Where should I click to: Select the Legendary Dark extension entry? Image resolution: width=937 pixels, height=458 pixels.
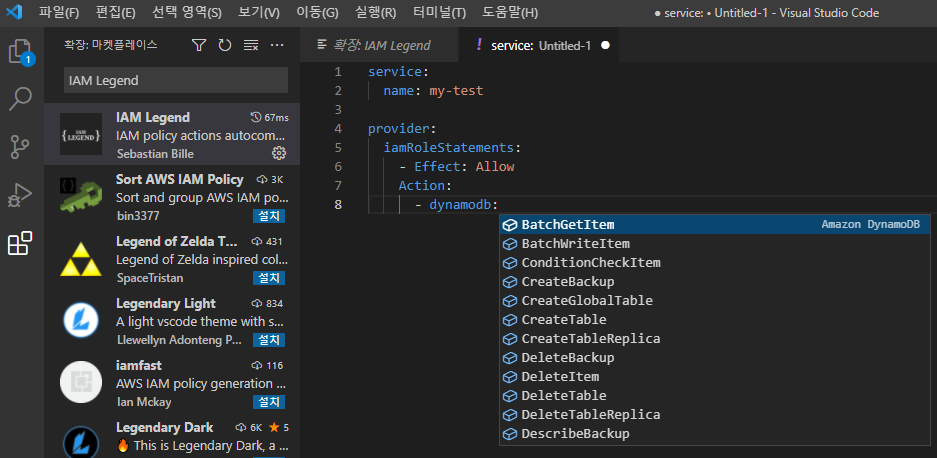click(x=172, y=438)
